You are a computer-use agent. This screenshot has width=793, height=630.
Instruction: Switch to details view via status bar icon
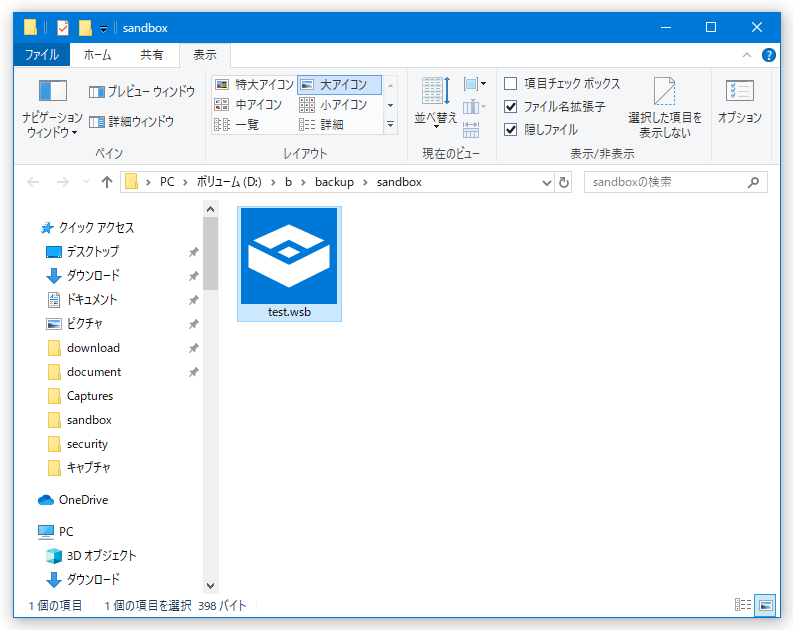click(x=743, y=605)
